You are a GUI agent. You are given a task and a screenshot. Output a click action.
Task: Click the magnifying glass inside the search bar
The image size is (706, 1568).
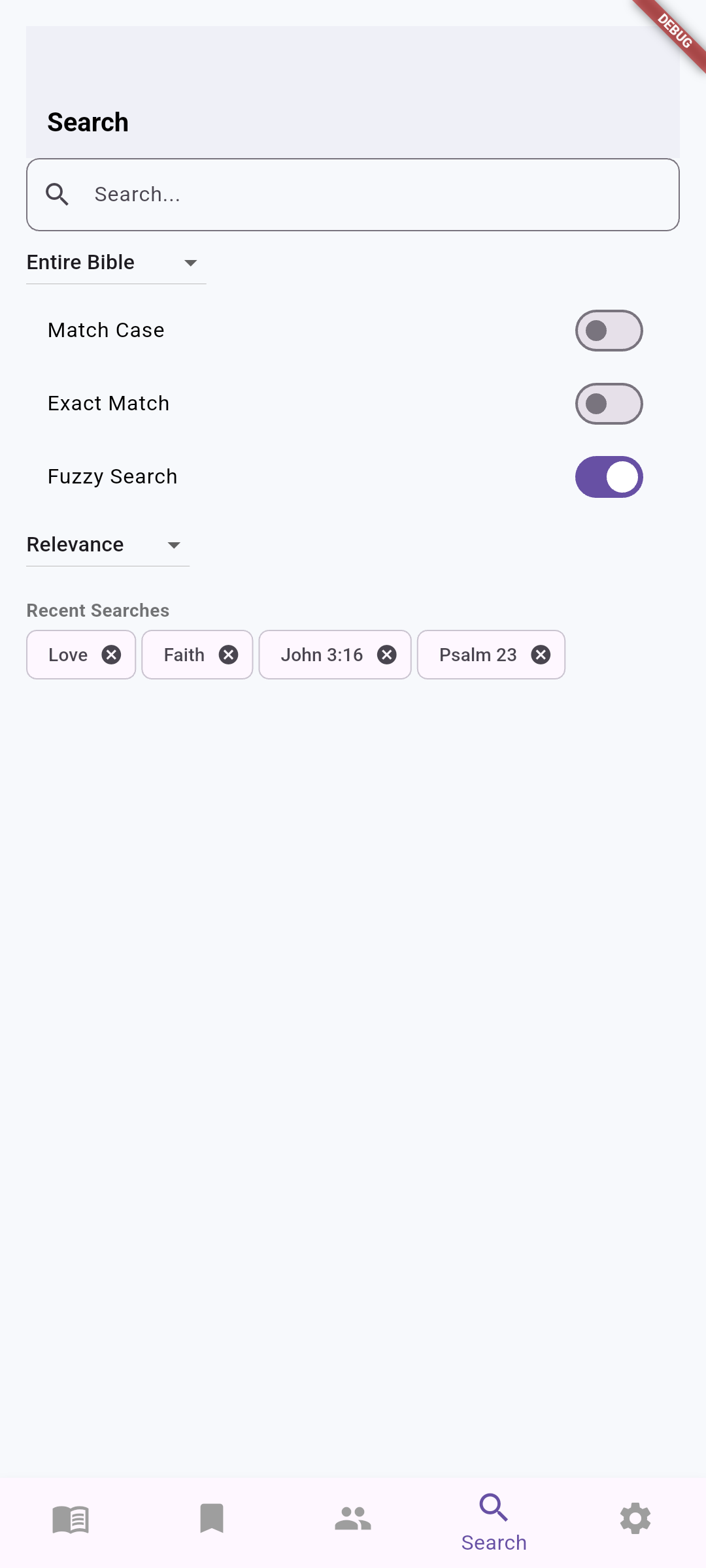click(x=58, y=194)
